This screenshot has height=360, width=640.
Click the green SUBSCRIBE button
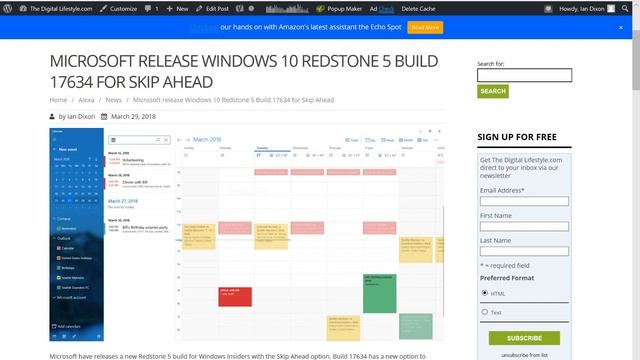click(524, 338)
